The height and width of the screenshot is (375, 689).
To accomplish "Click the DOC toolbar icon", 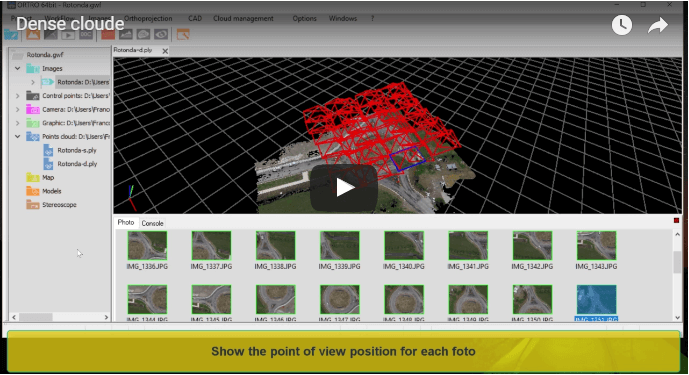I will (x=86, y=34).
